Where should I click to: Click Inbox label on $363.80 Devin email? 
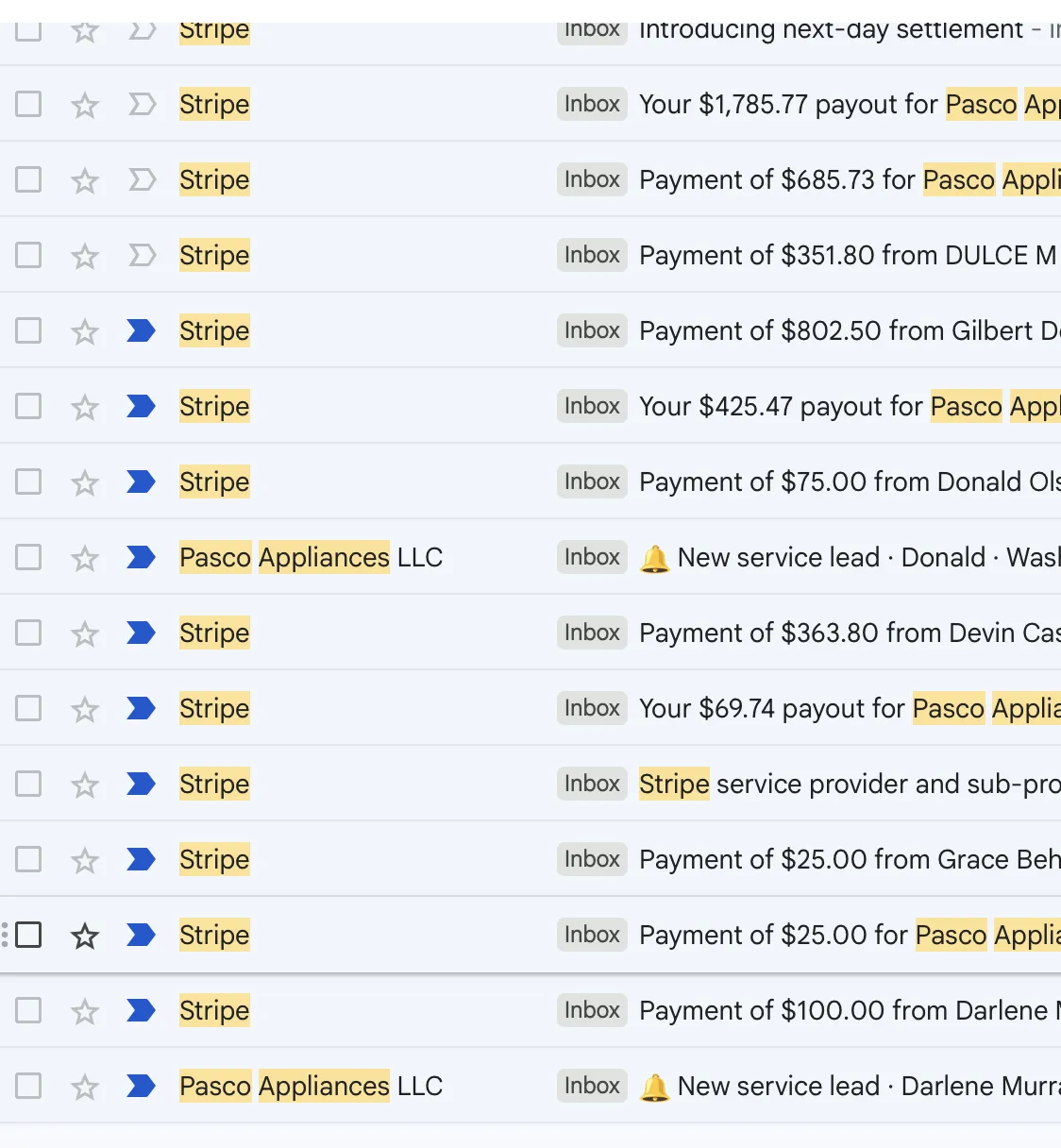tap(592, 633)
